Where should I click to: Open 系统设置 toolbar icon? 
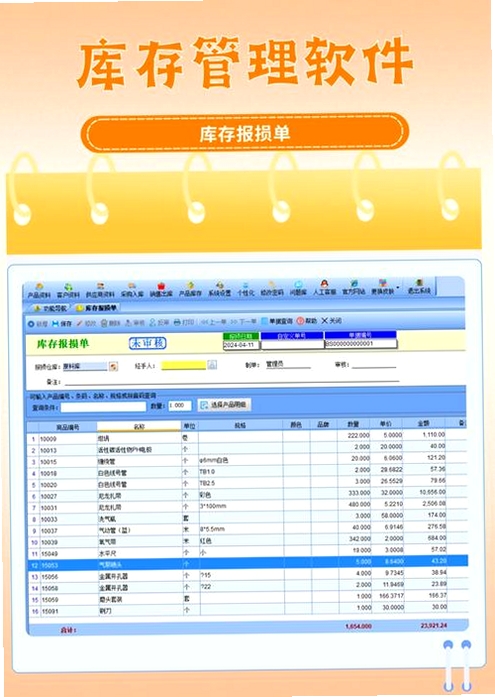pos(220,289)
